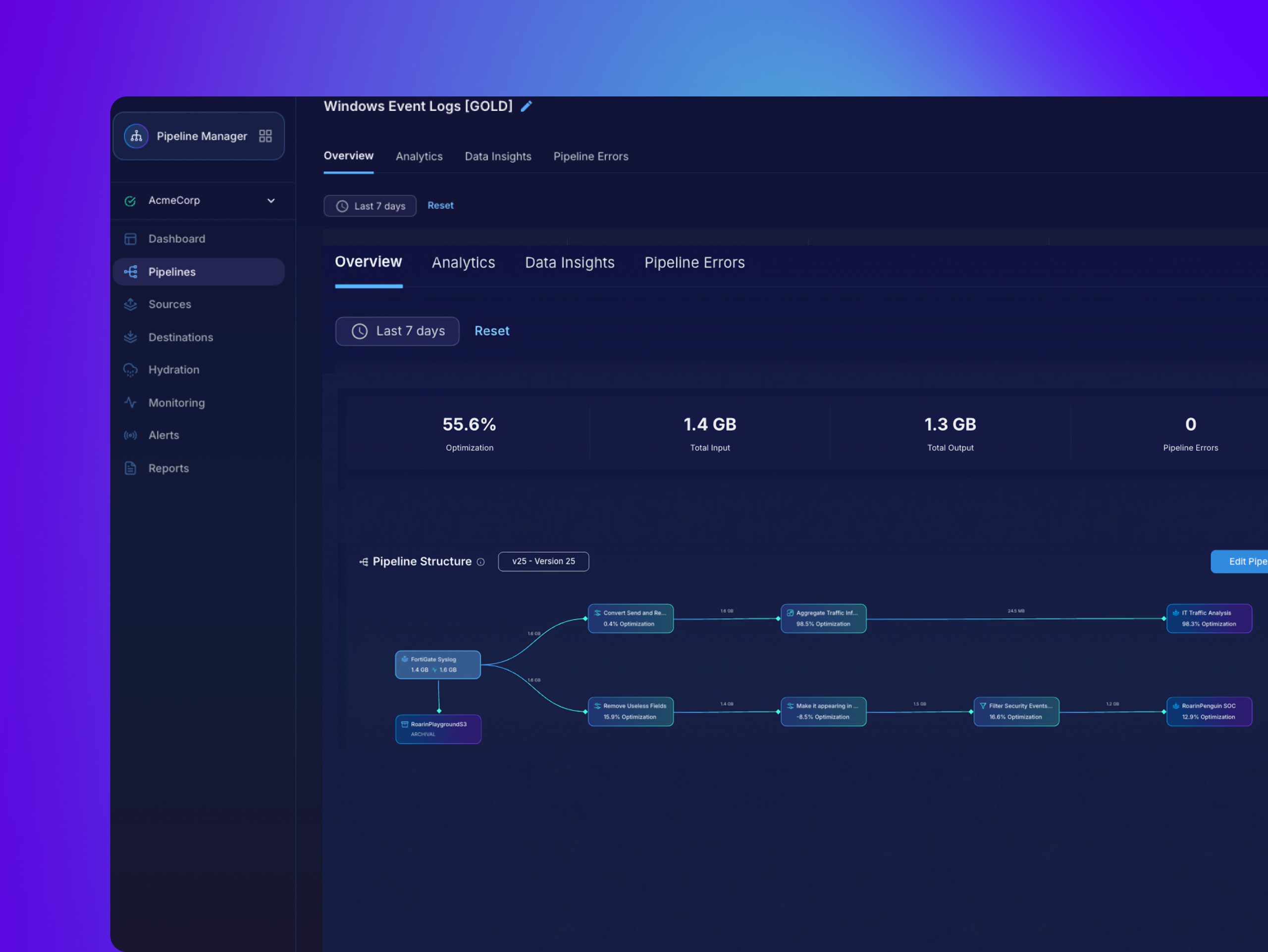Select the small Overview tab at top
This screenshot has width=1268, height=952.
point(349,156)
